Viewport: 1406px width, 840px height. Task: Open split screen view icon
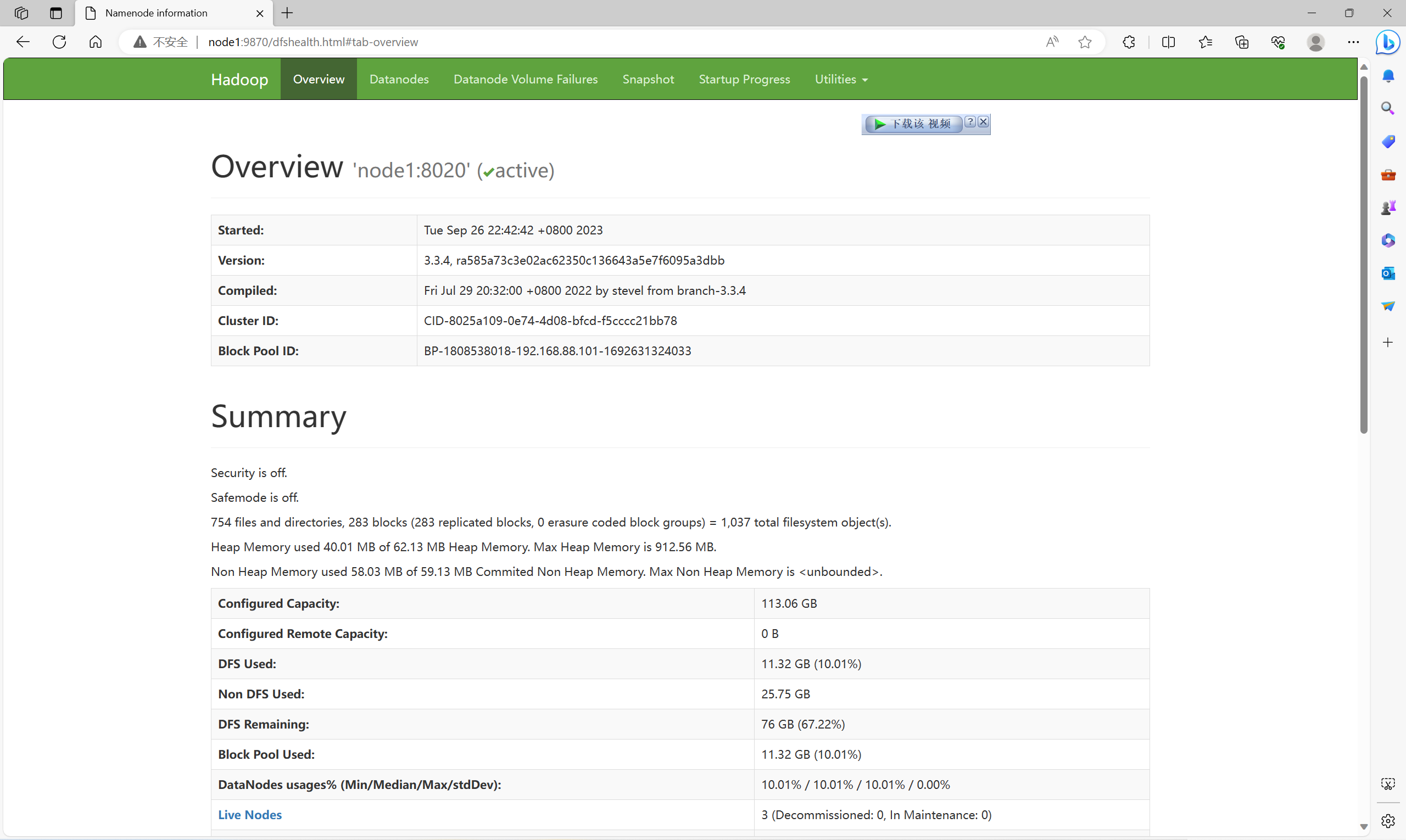1168,42
